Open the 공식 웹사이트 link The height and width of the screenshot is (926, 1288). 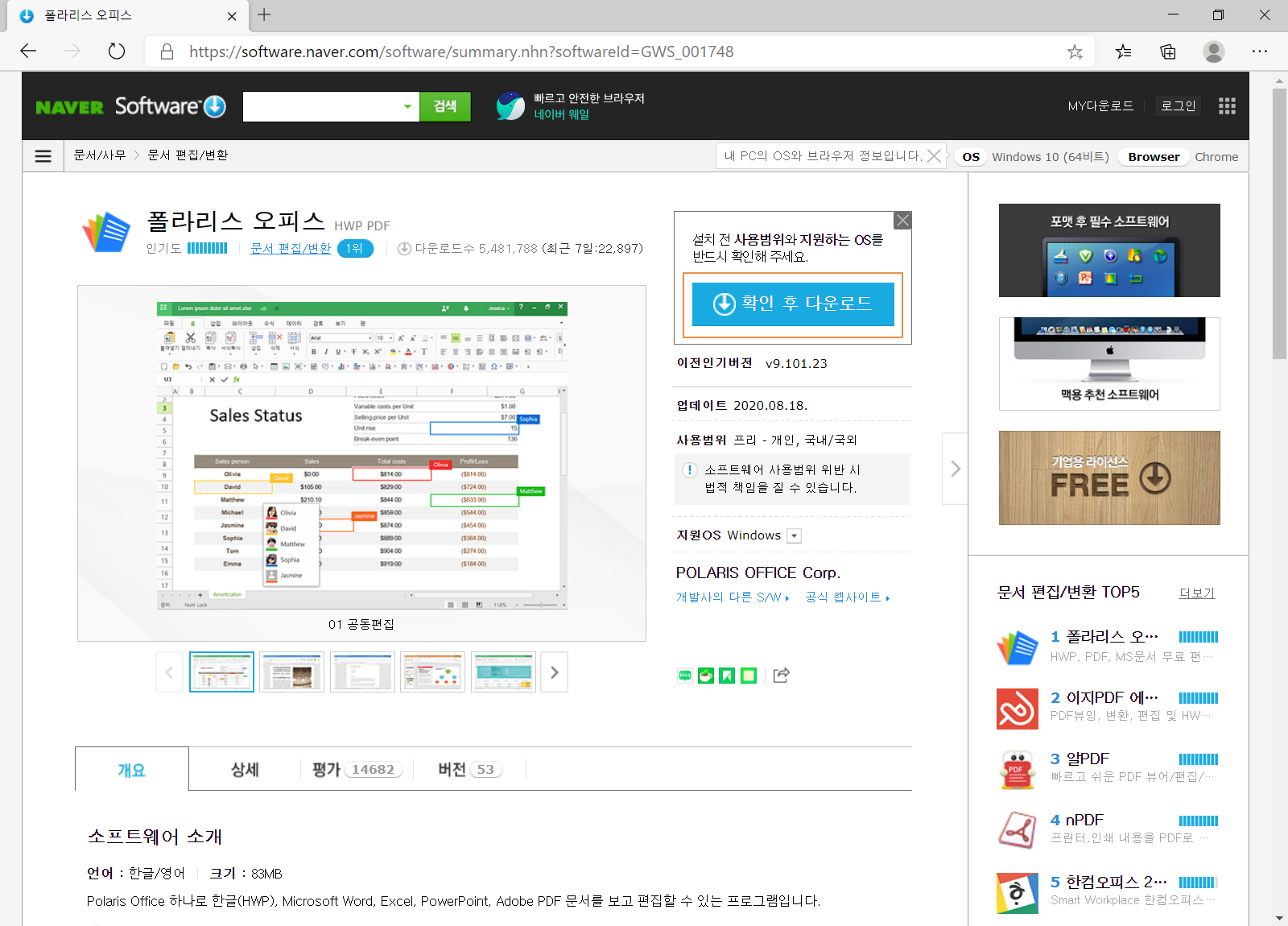848,597
